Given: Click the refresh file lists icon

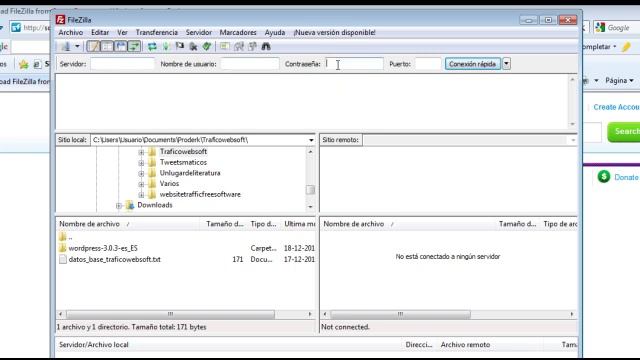Looking at the screenshot, I should pyautogui.click(x=152, y=47).
